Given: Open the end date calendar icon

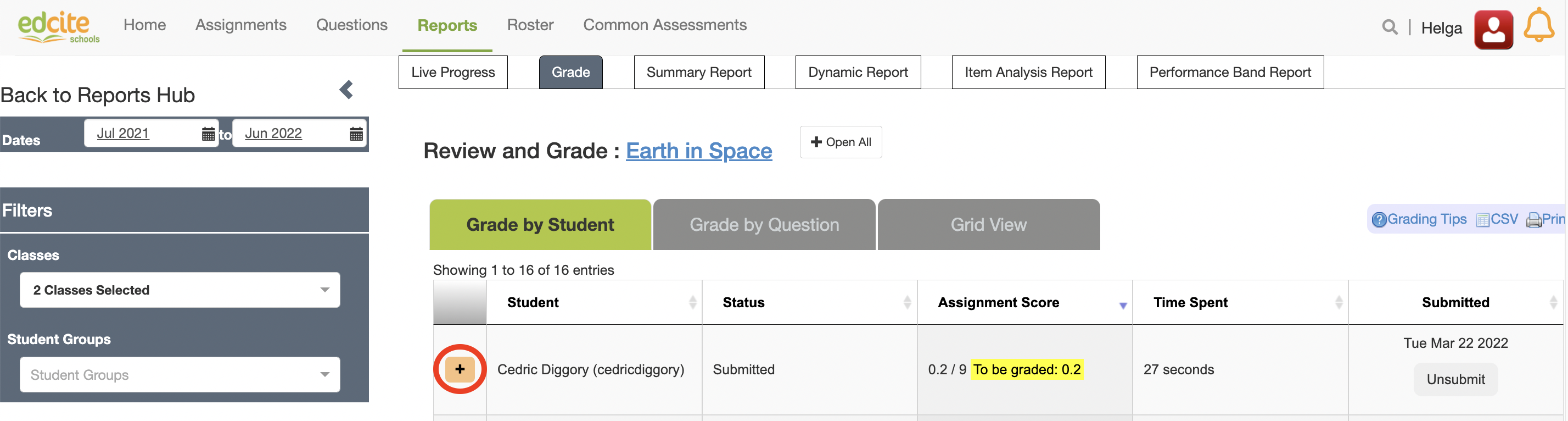Looking at the screenshot, I should [x=357, y=134].
